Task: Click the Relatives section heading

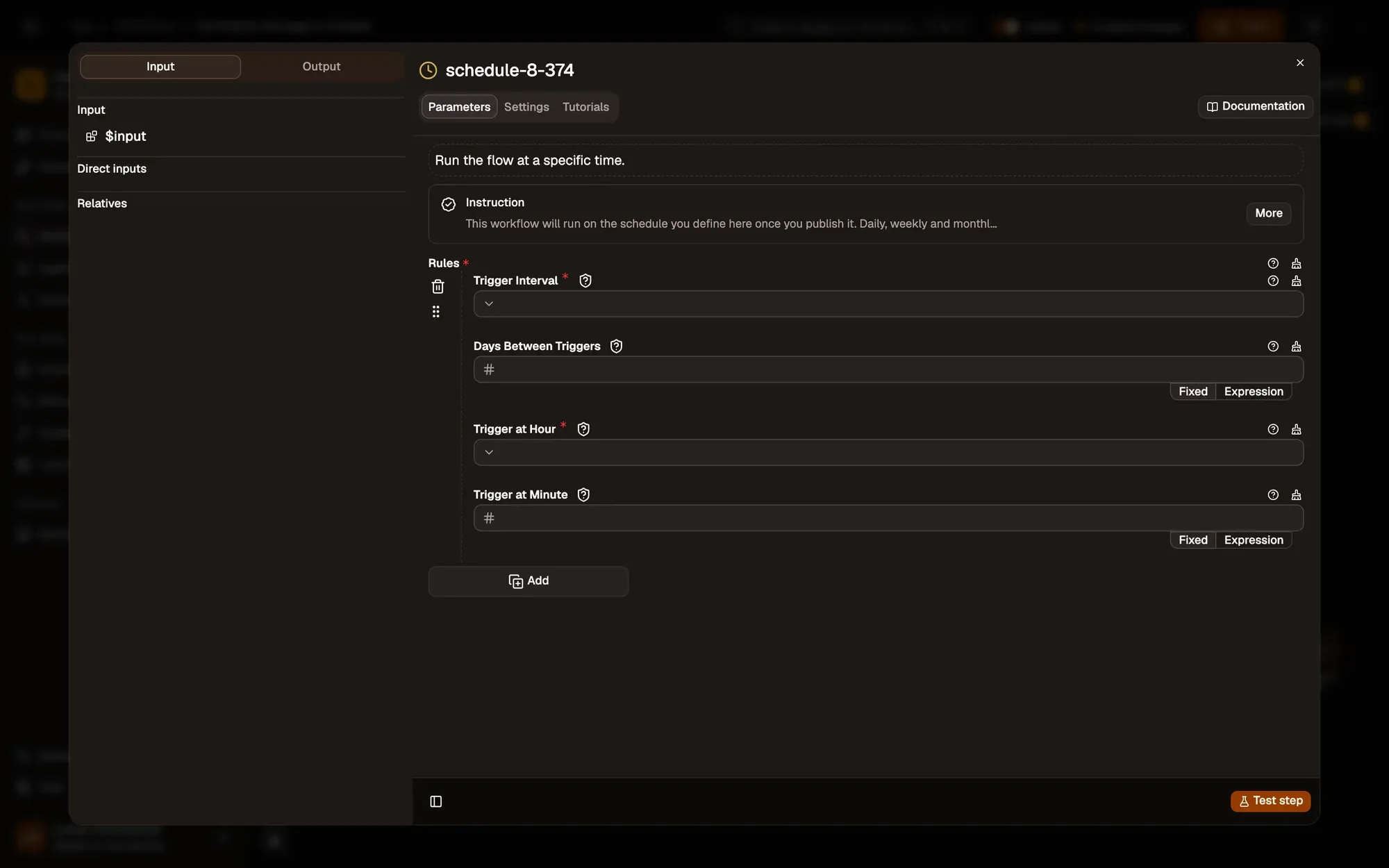Action: (x=102, y=203)
